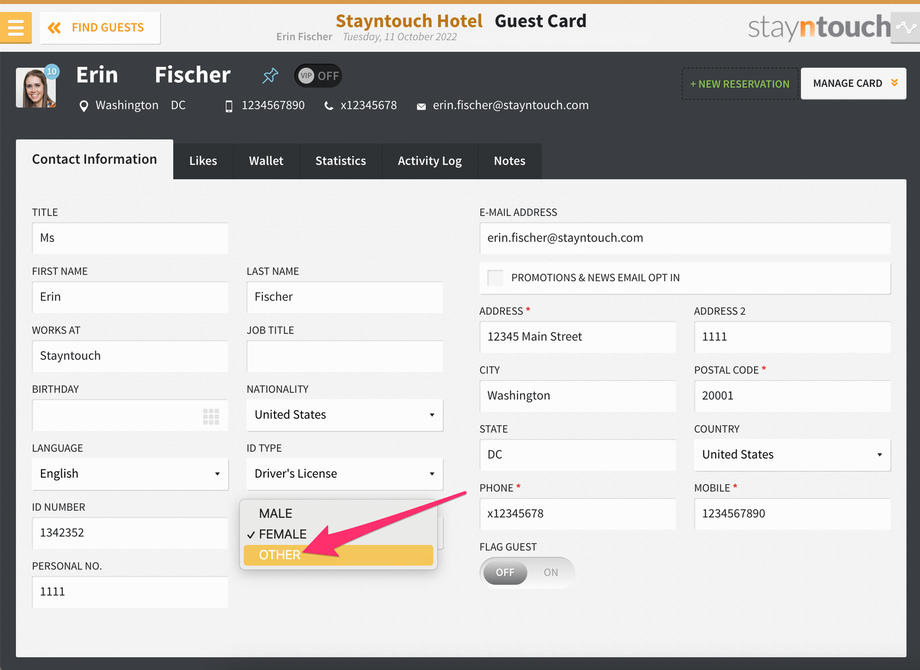
Task: Edit the Last Name field
Action: (x=344, y=297)
